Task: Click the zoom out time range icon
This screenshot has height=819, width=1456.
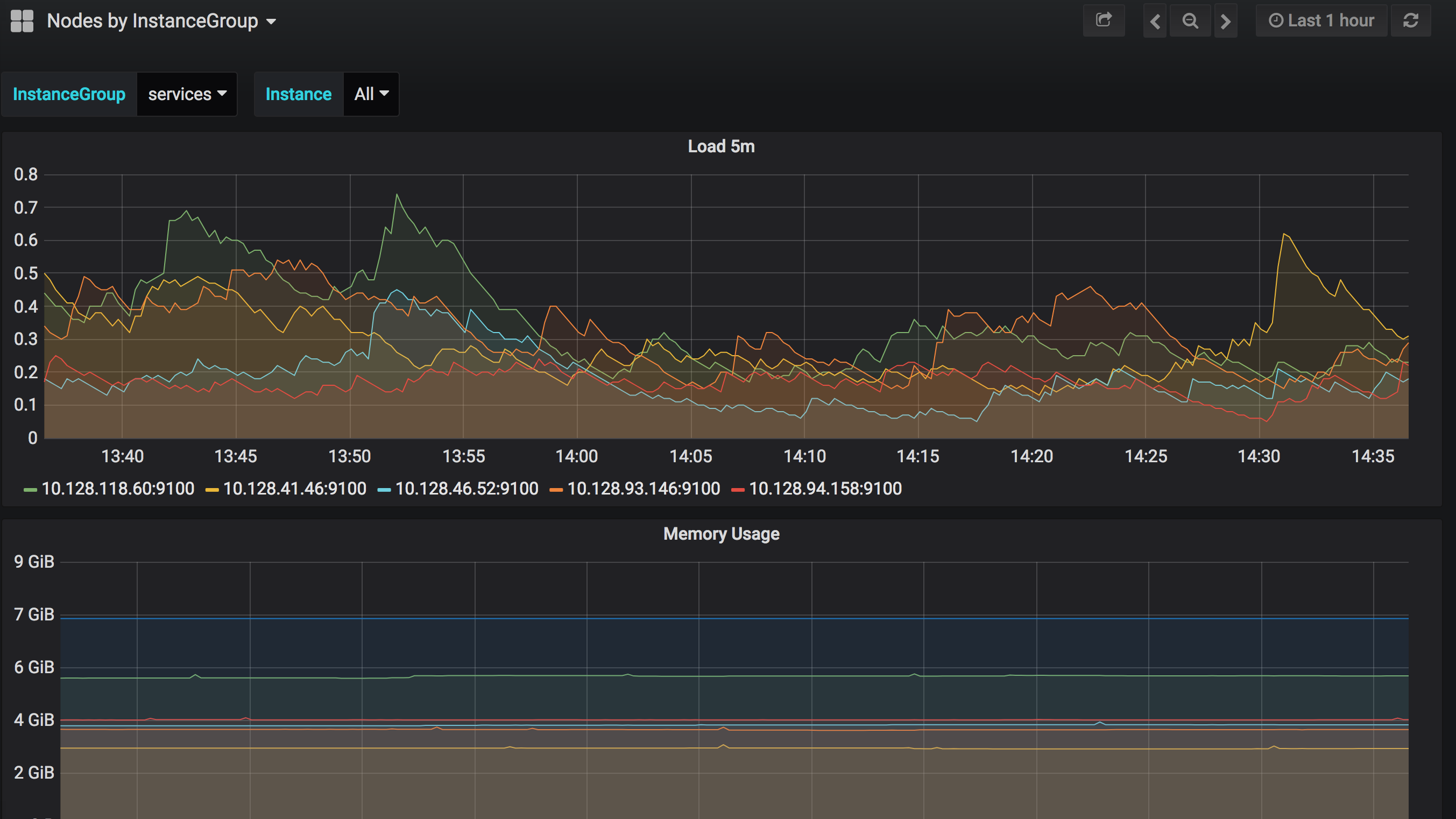Action: pyautogui.click(x=1190, y=21)
